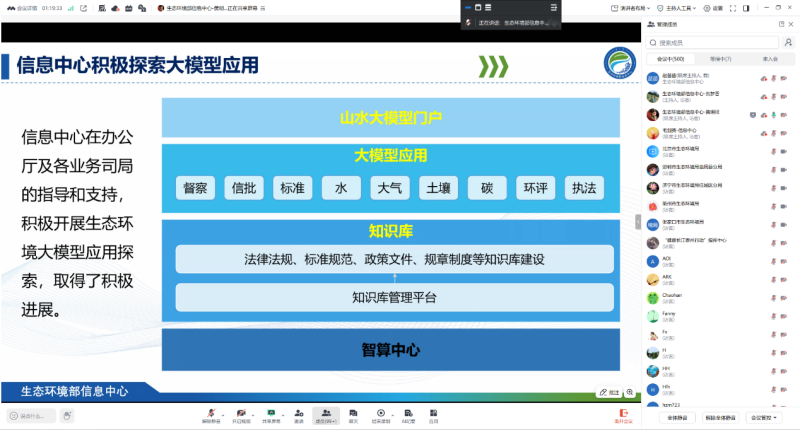Screen dimensions: 800x430
Task: Open the meeting controls dropdown at panel bottom
Action: tap(768, 417)
